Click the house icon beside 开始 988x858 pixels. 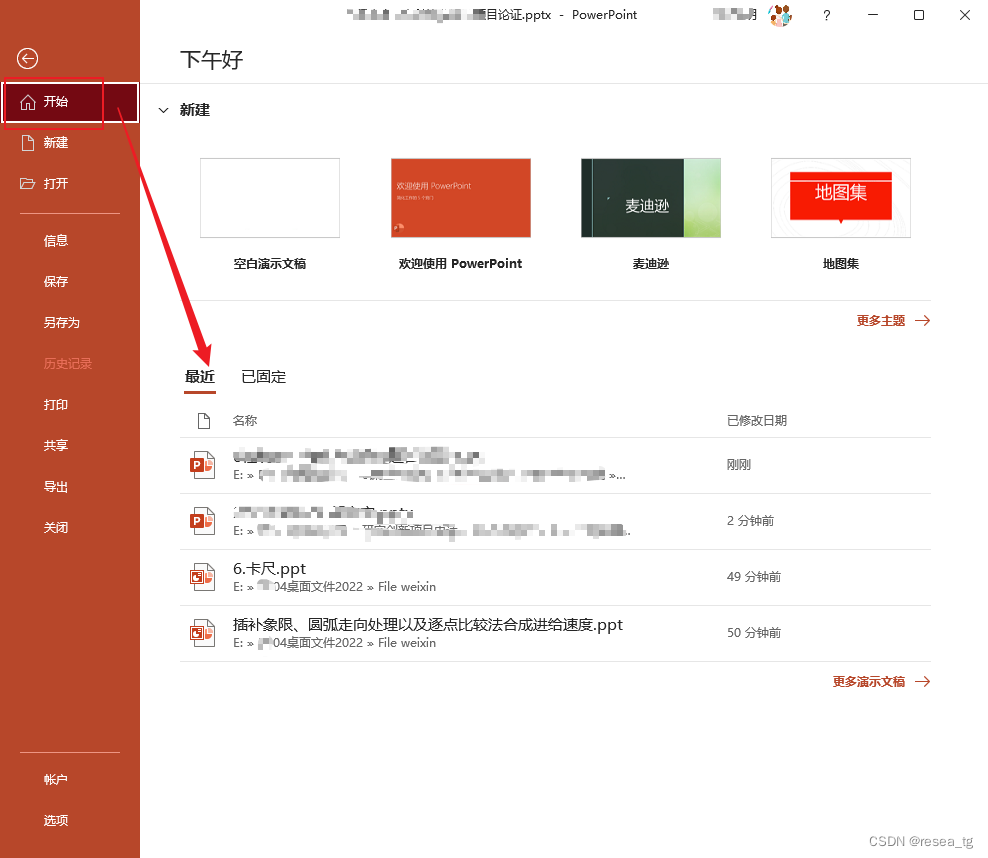(x=28, y=102)
